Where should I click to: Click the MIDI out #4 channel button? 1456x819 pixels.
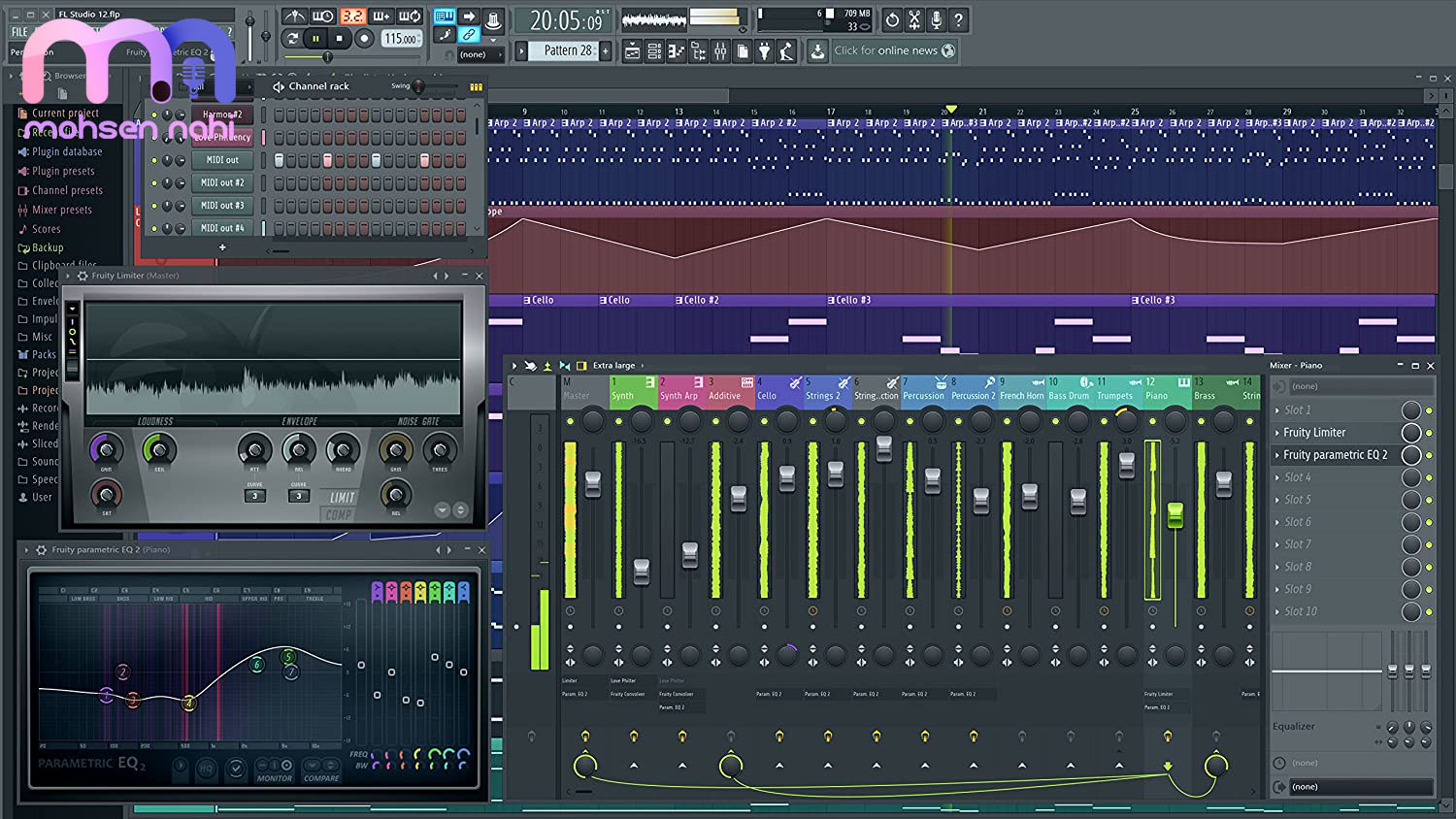point(222,227)
